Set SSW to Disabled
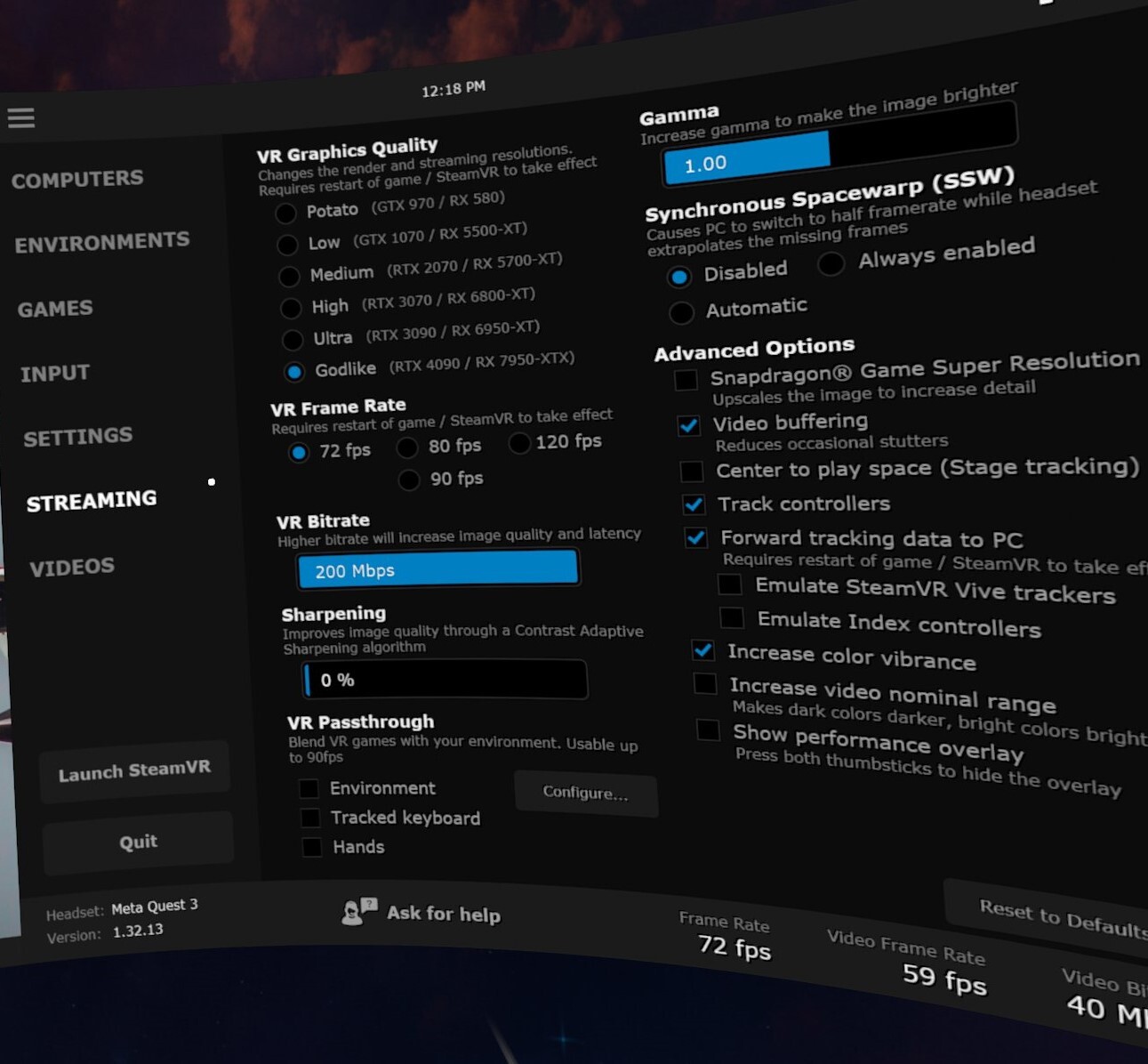1148x1064 pixels. click(x=679, y=277)
